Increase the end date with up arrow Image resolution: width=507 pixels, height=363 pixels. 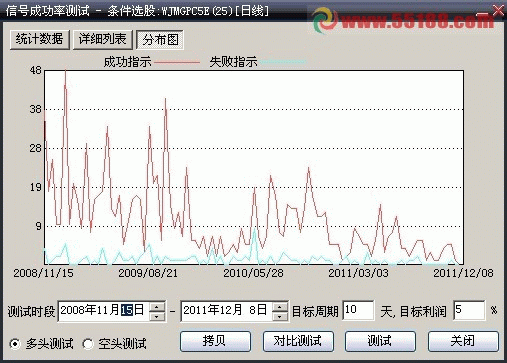280,306
